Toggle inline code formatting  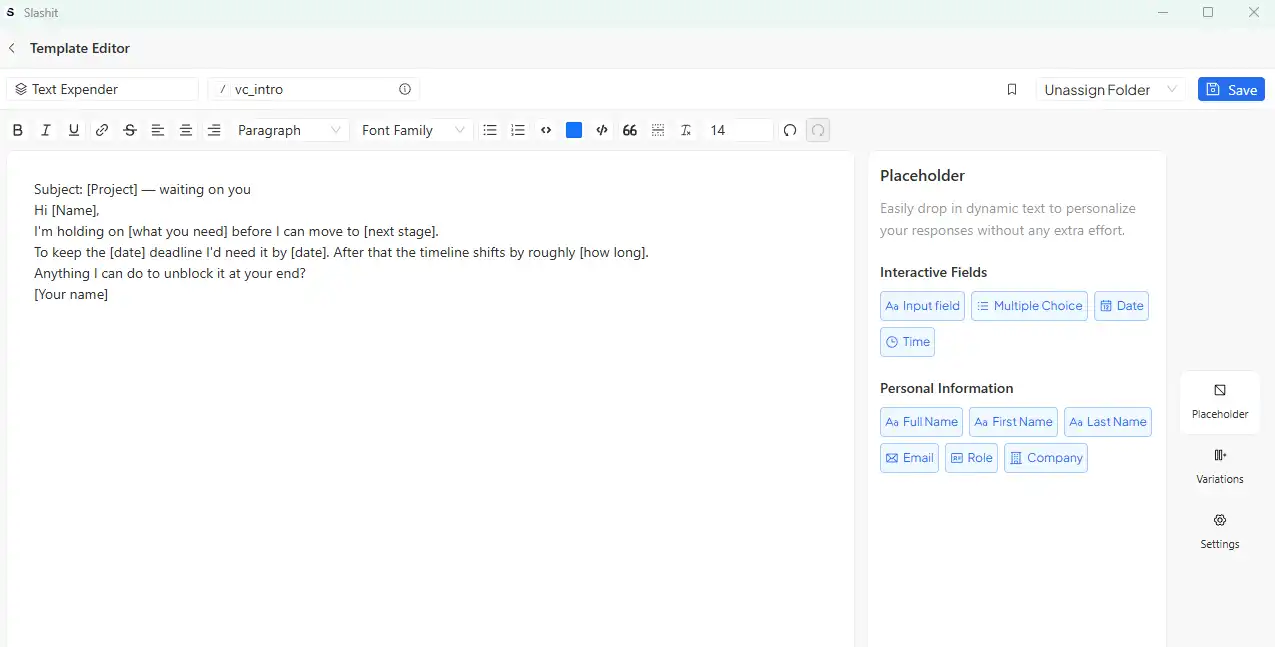tap(546, 130)
